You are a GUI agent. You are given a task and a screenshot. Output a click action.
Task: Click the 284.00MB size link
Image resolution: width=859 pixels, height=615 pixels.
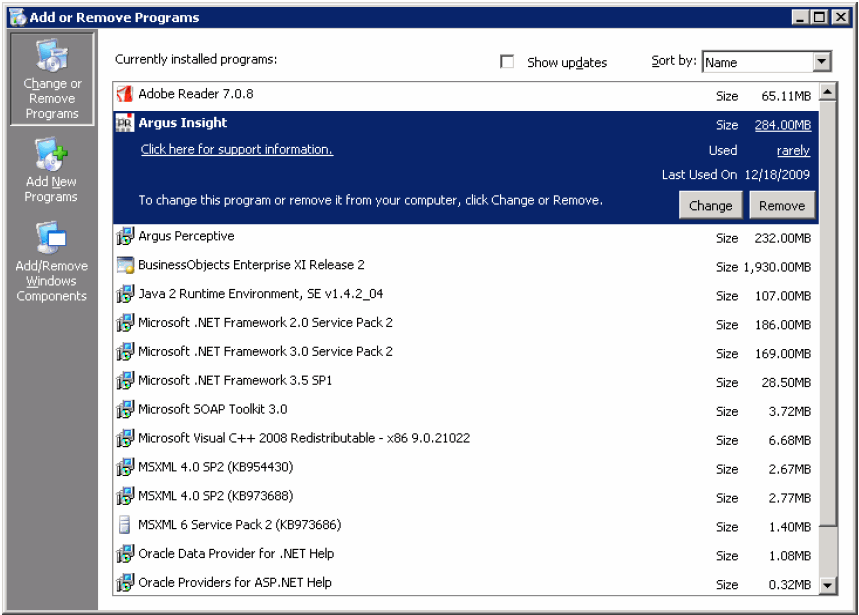click(783, 125)
